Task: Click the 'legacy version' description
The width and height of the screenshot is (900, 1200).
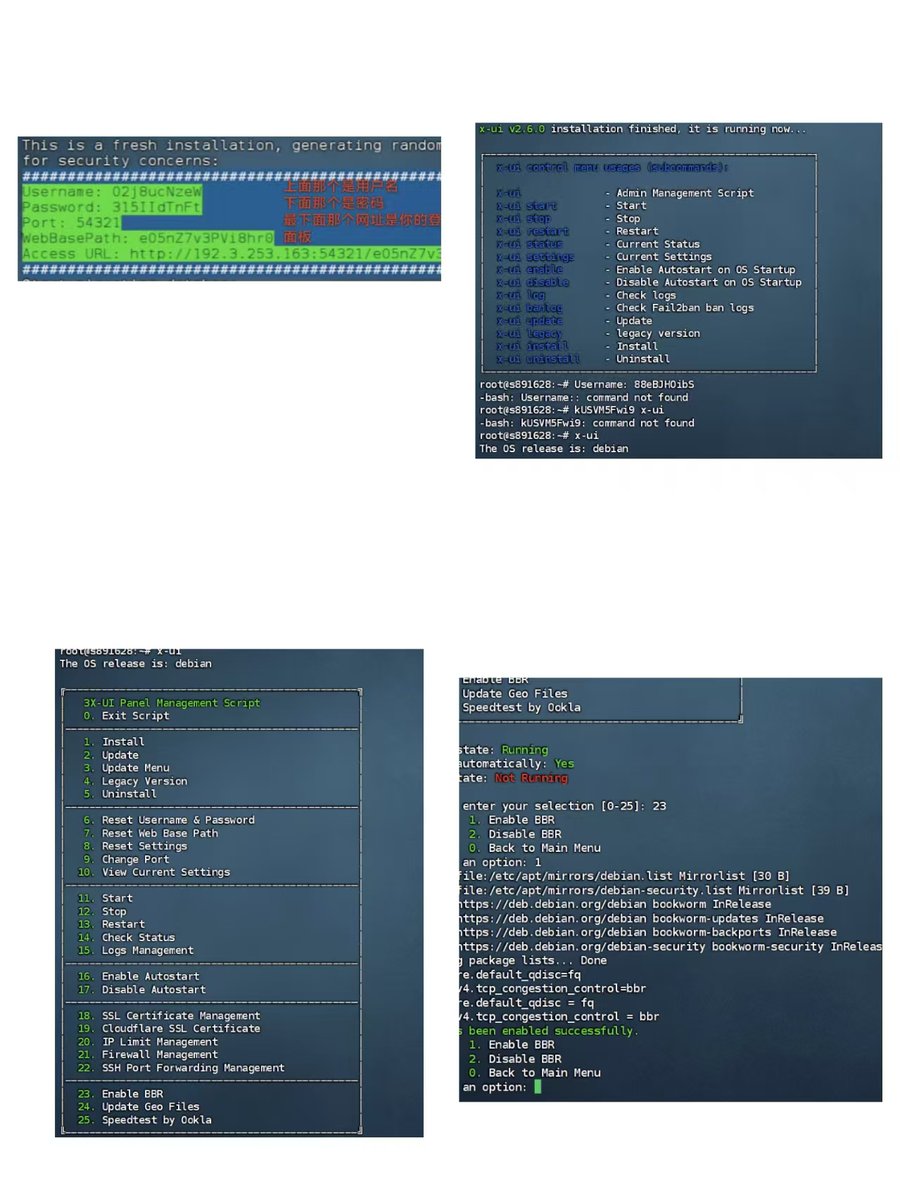Action: [658, 333]
